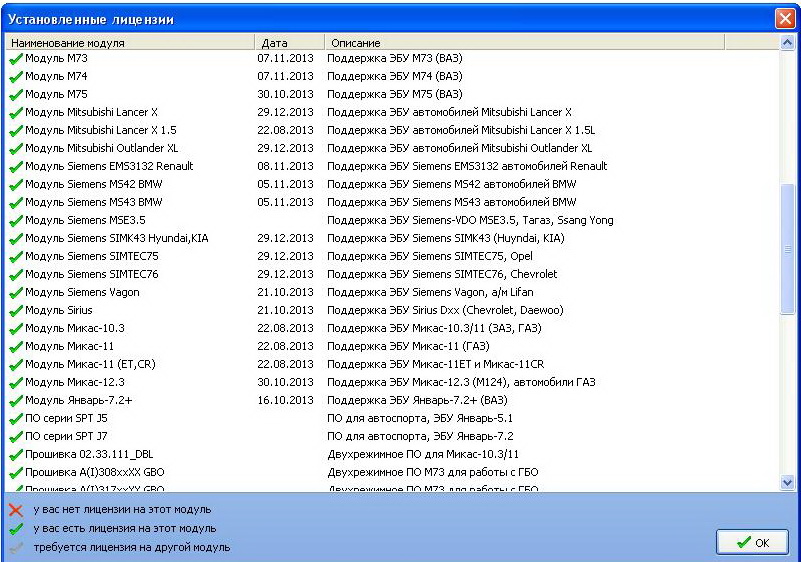
Task: Click check icon of Модуль Siemens EMS3132 Renault
Action: tap(16, 167)
